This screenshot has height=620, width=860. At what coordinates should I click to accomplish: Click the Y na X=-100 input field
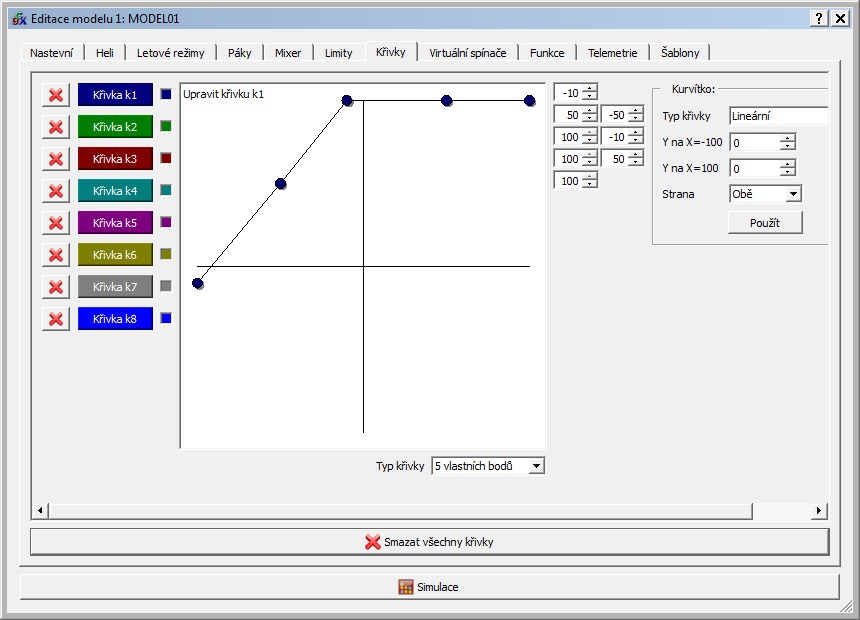coord(755,143)
